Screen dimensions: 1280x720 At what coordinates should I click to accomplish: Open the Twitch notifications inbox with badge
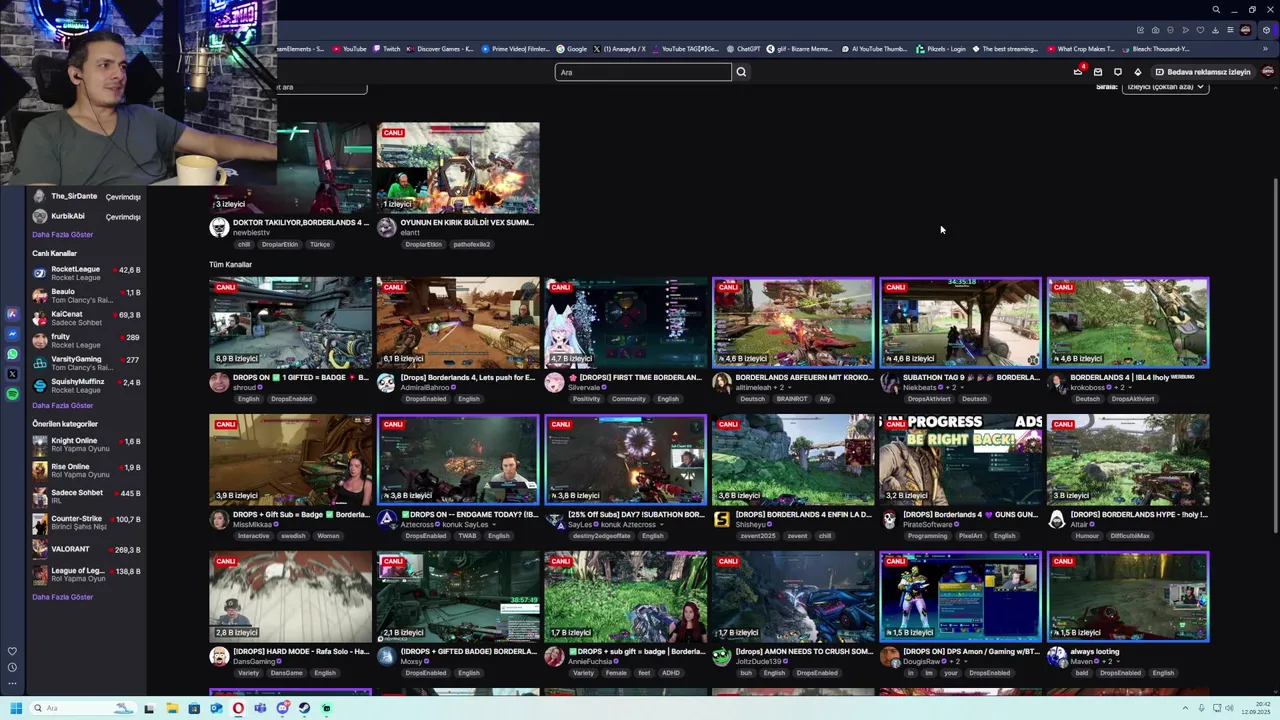pos(1078,71)
